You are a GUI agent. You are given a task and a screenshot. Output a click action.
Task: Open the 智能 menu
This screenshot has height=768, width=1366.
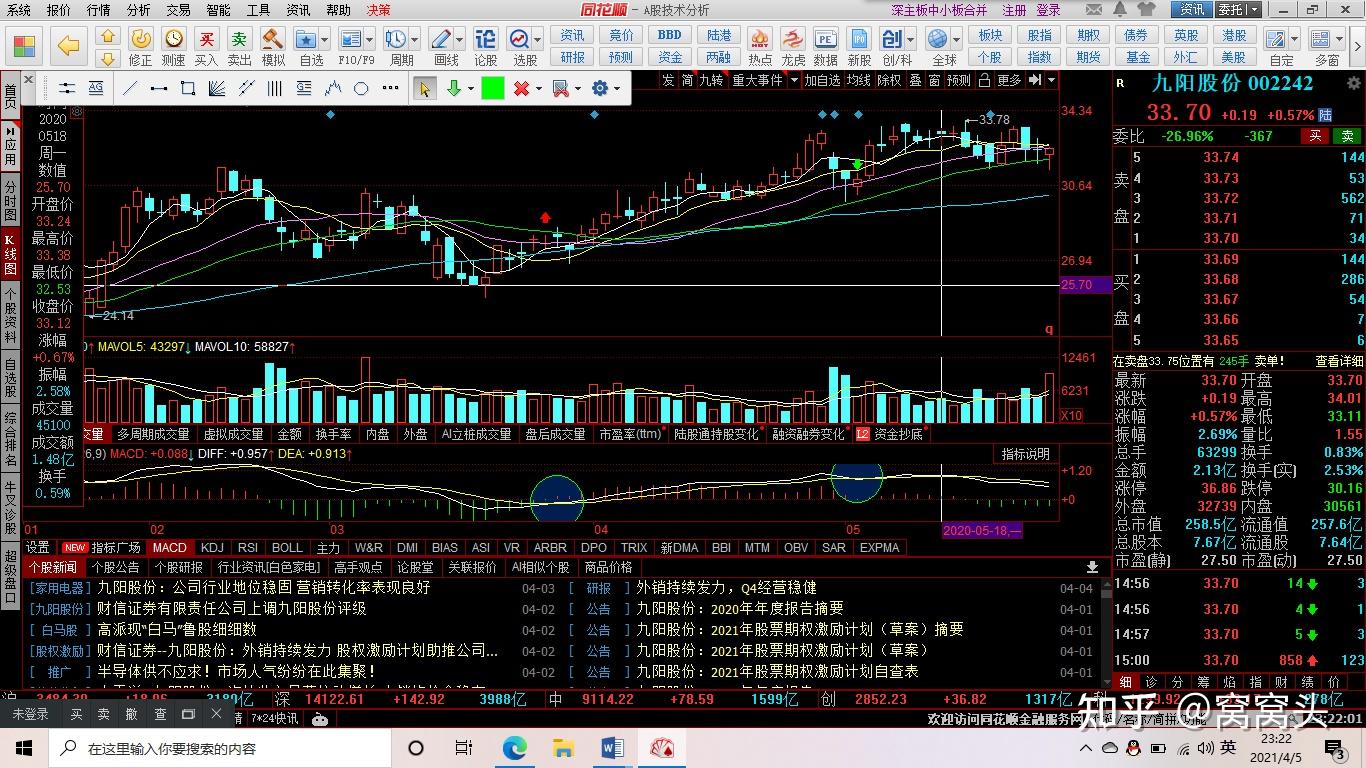pos(218,10)
